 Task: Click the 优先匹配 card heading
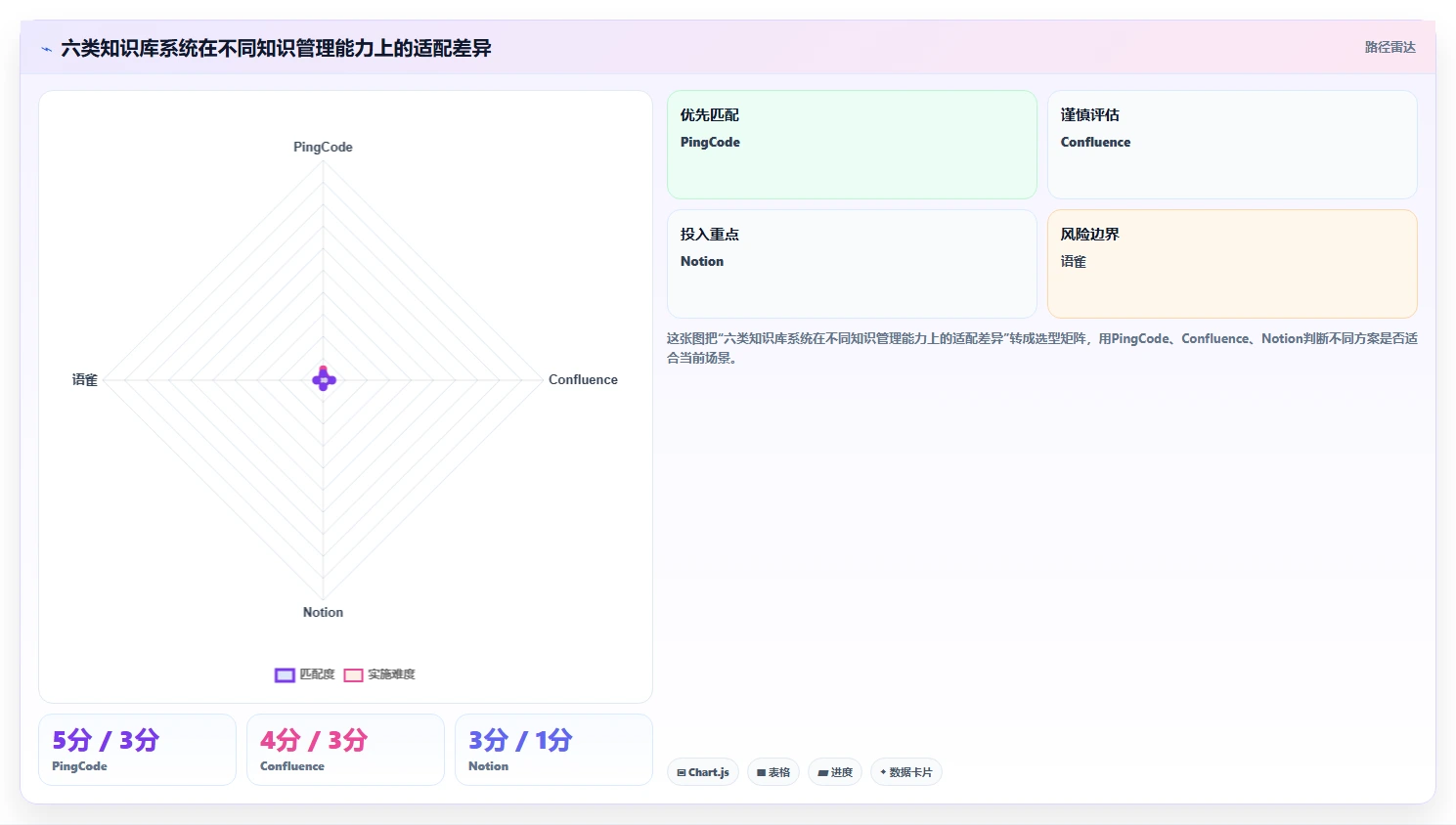pos(710,114)
